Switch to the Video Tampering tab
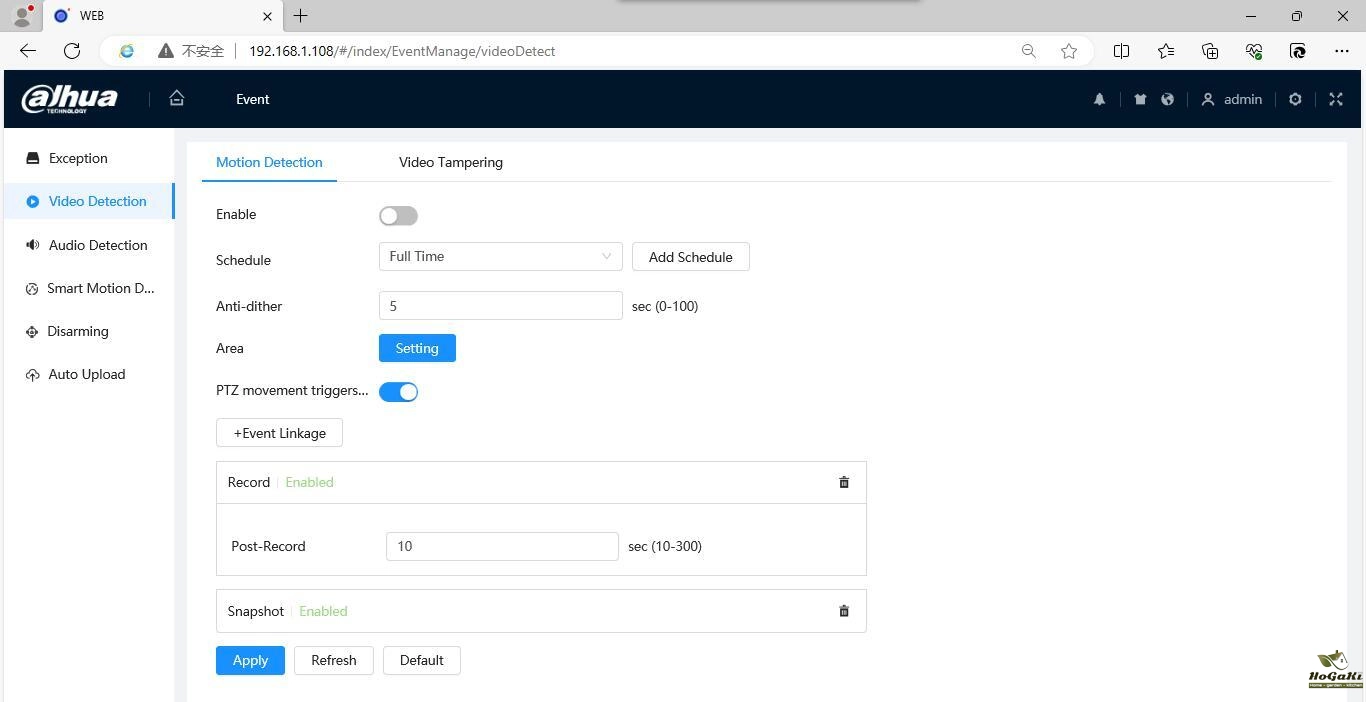Screen dimensions: 1366x702 pyautogui.click(x=450, y=162)
